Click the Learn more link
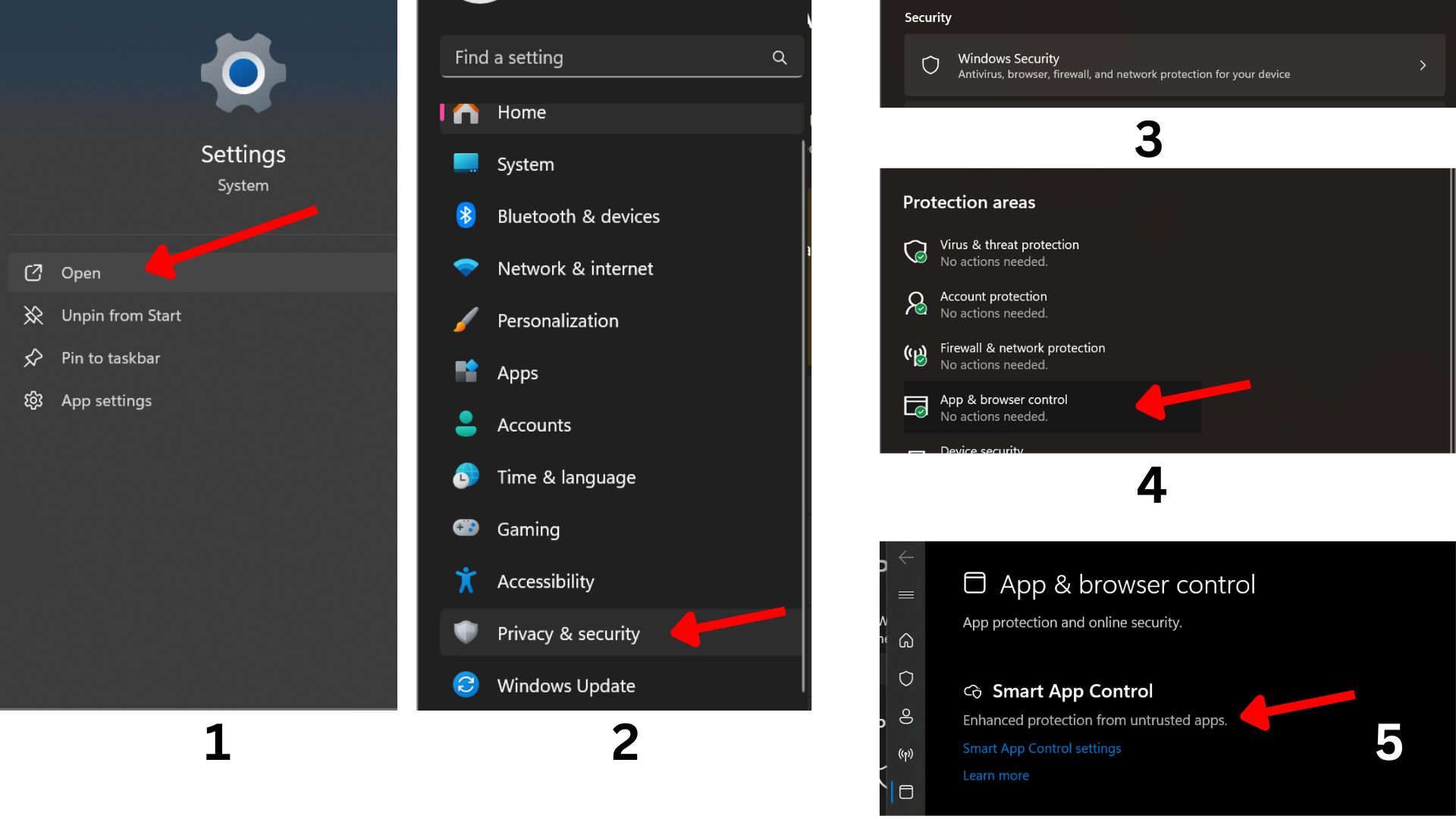This screenshot has width=1456, height=819. 996,776
